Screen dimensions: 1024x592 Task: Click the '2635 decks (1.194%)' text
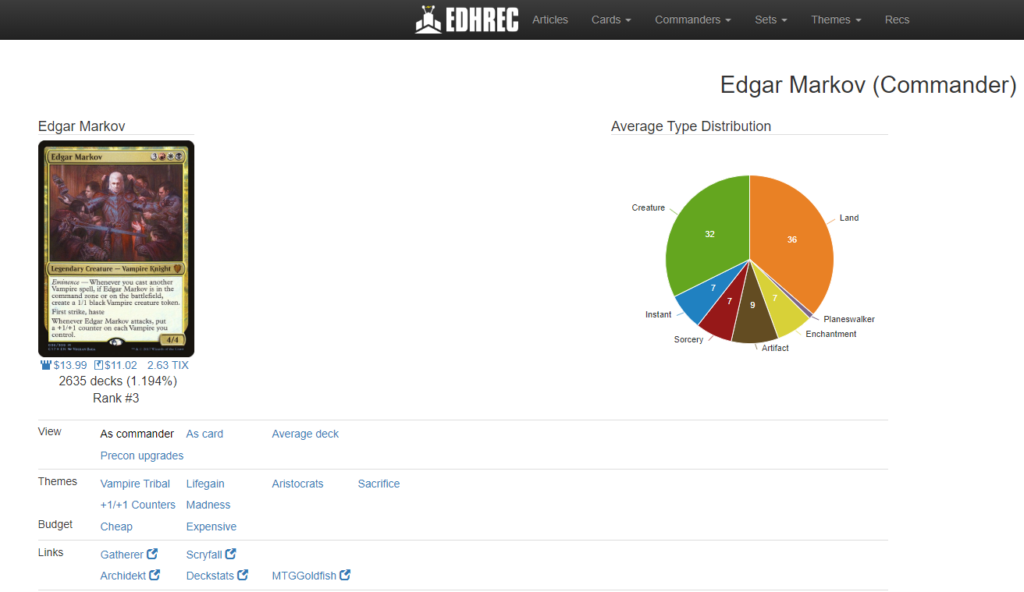coord(118,381)
